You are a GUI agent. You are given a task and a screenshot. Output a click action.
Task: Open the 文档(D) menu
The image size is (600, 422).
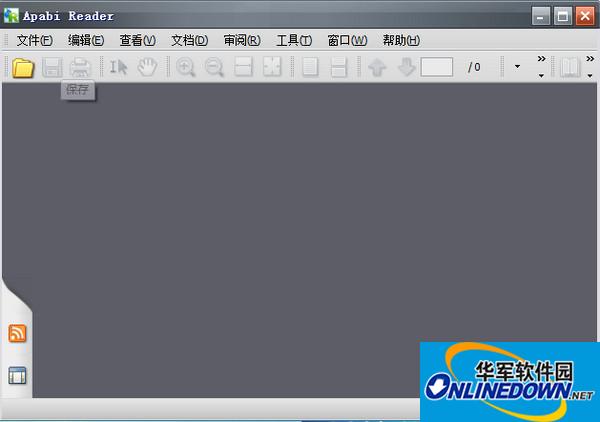[190, 40]
